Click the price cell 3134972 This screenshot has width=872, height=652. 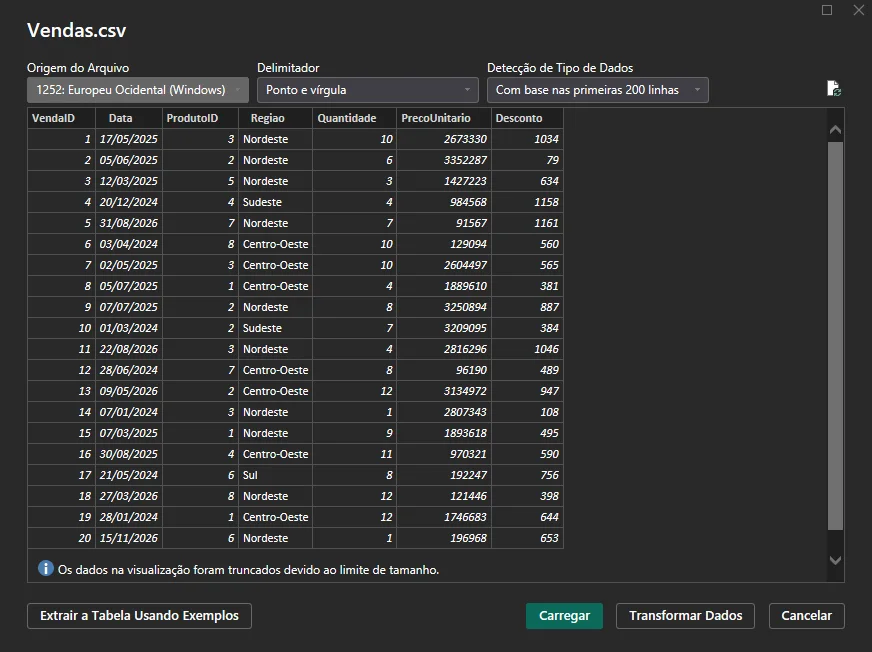click(x=444, y=391)
